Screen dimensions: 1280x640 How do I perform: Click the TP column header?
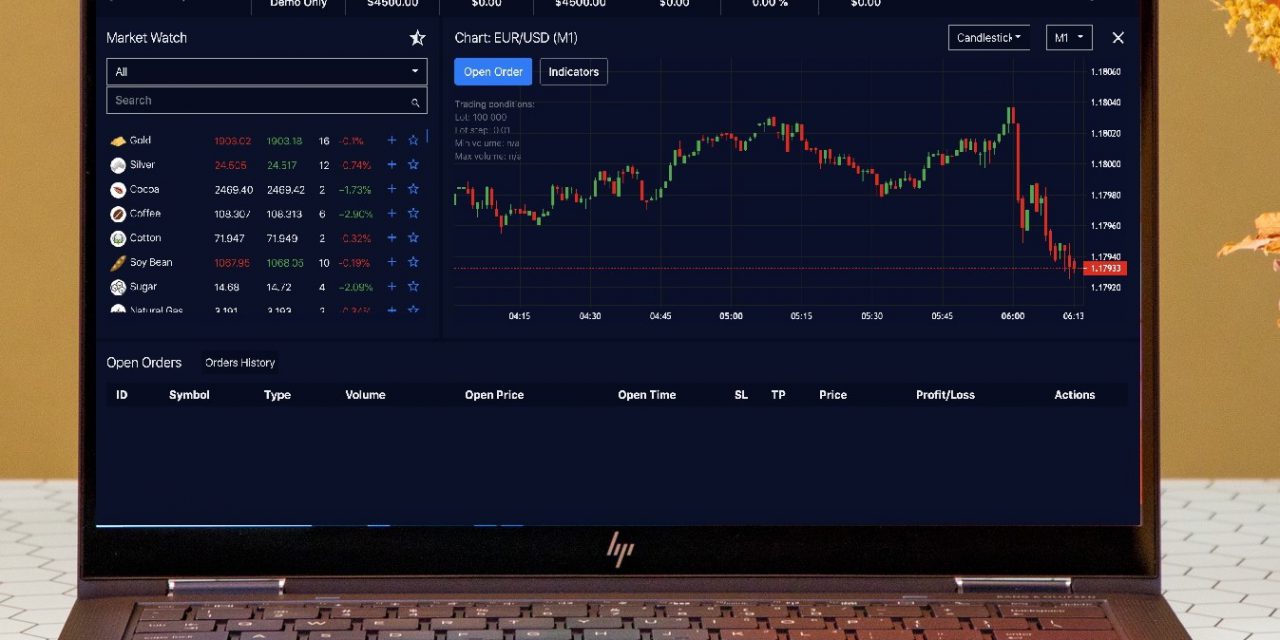pos(778,395)
